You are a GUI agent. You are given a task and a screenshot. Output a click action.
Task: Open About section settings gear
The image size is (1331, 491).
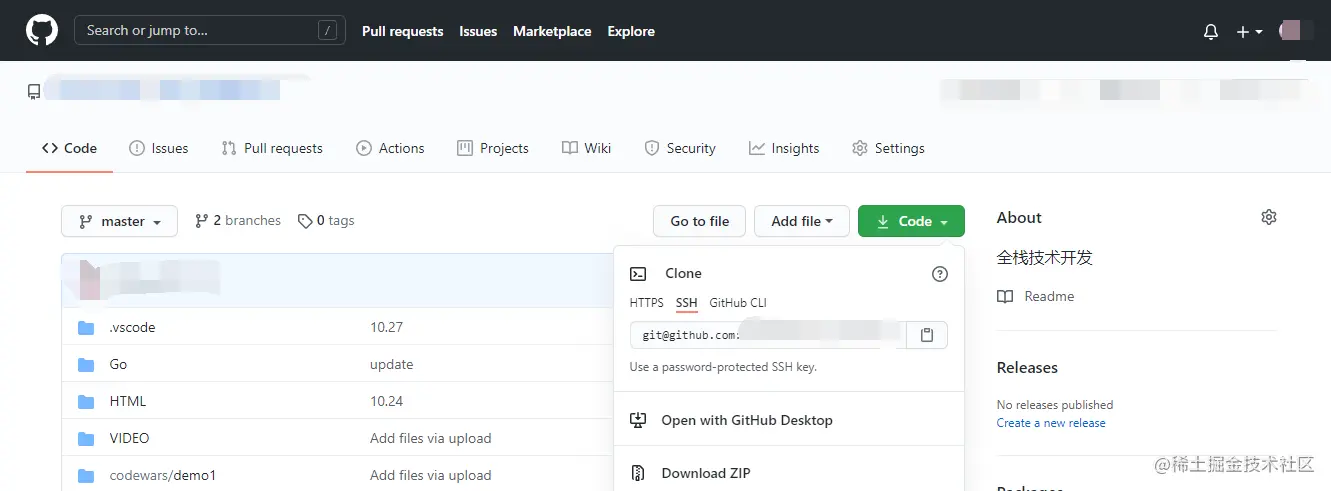tap(1269, 217)
